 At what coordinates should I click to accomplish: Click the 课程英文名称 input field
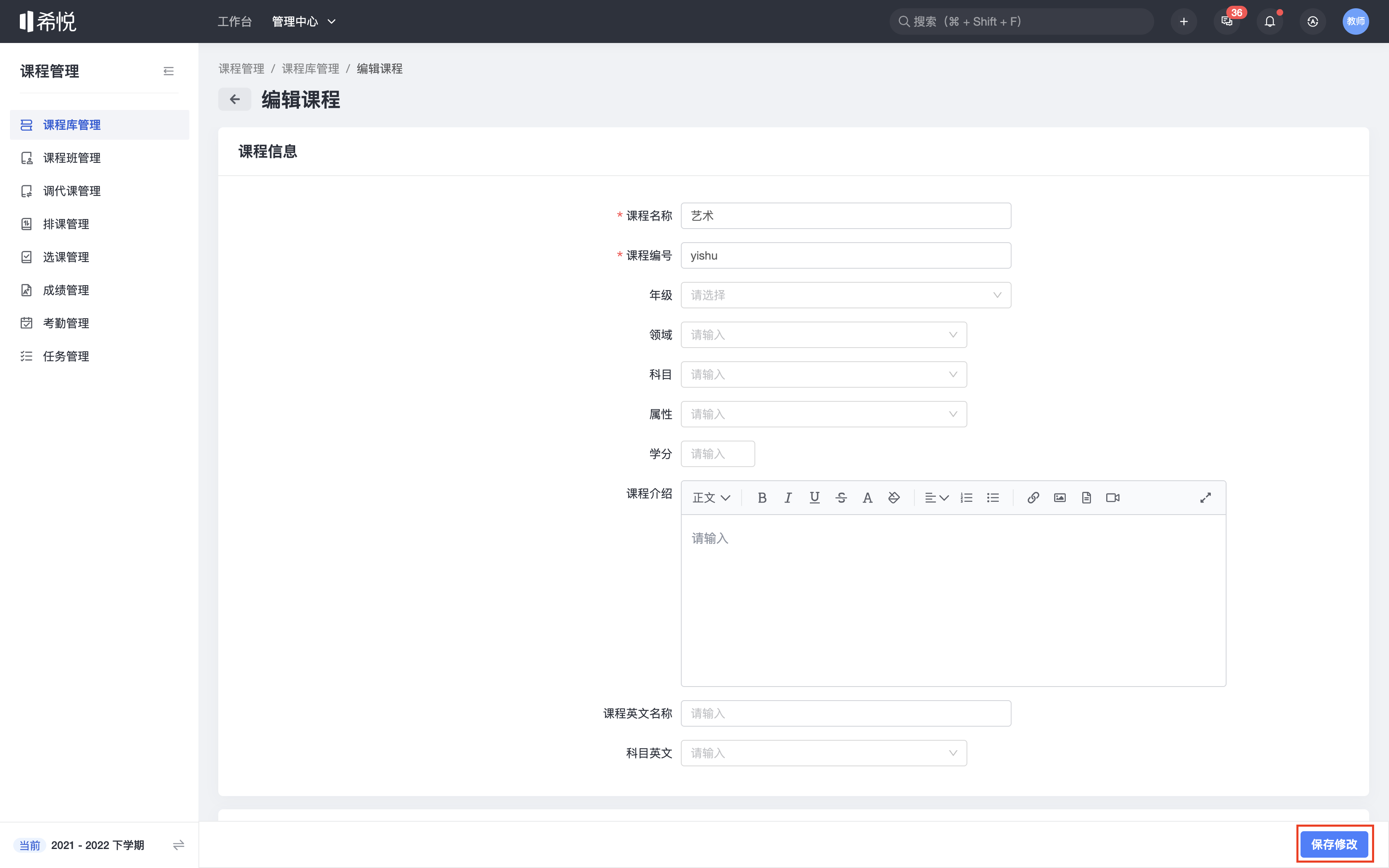click(x=845, y=713)
